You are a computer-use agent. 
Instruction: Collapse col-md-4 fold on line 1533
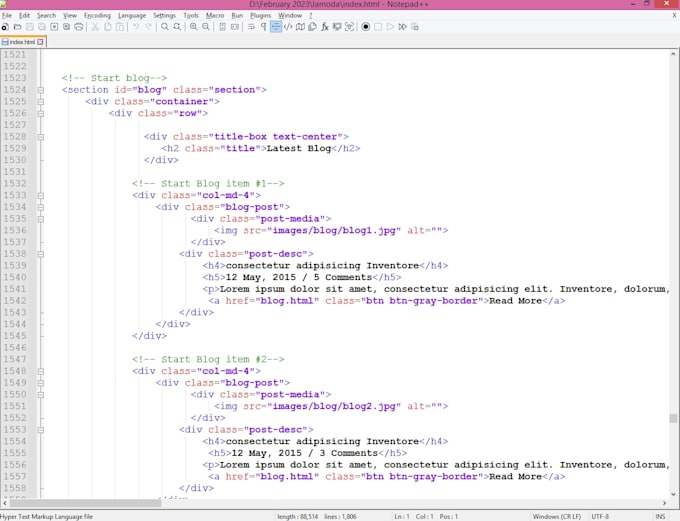[x=40, y=195]
